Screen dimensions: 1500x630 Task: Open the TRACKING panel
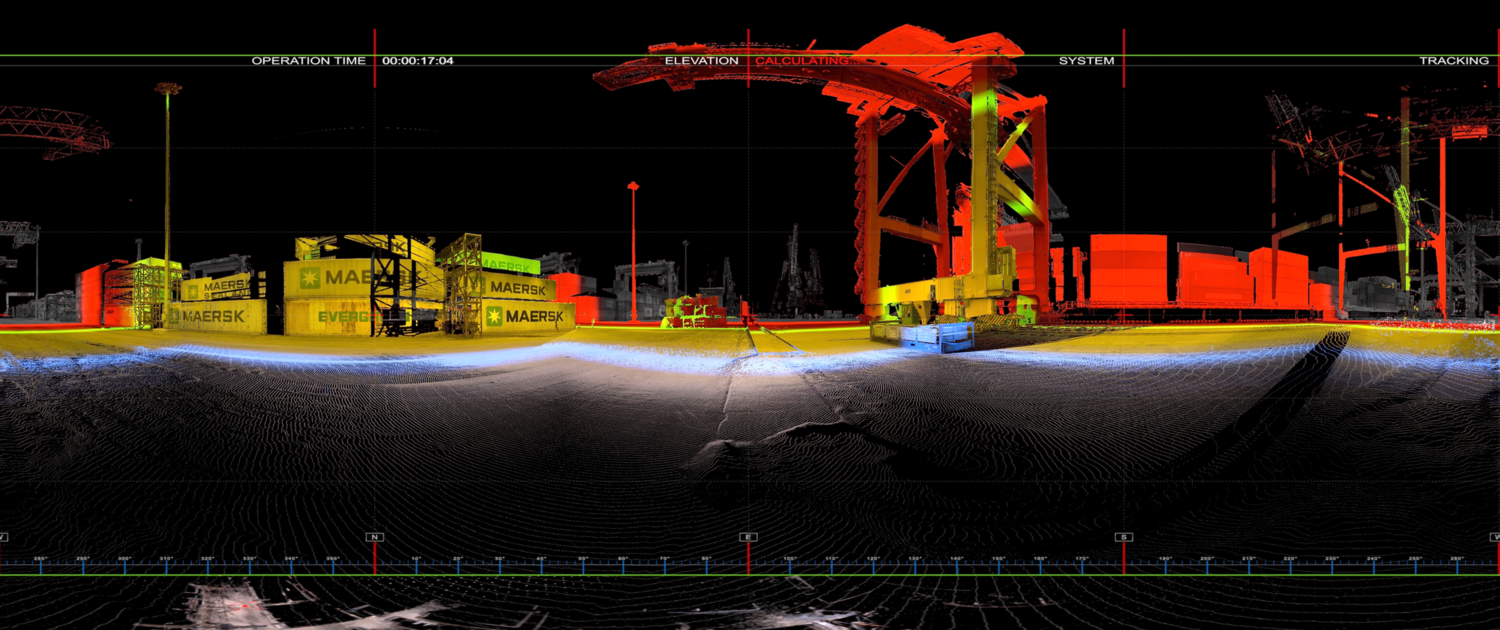[x=1461, y=60]
